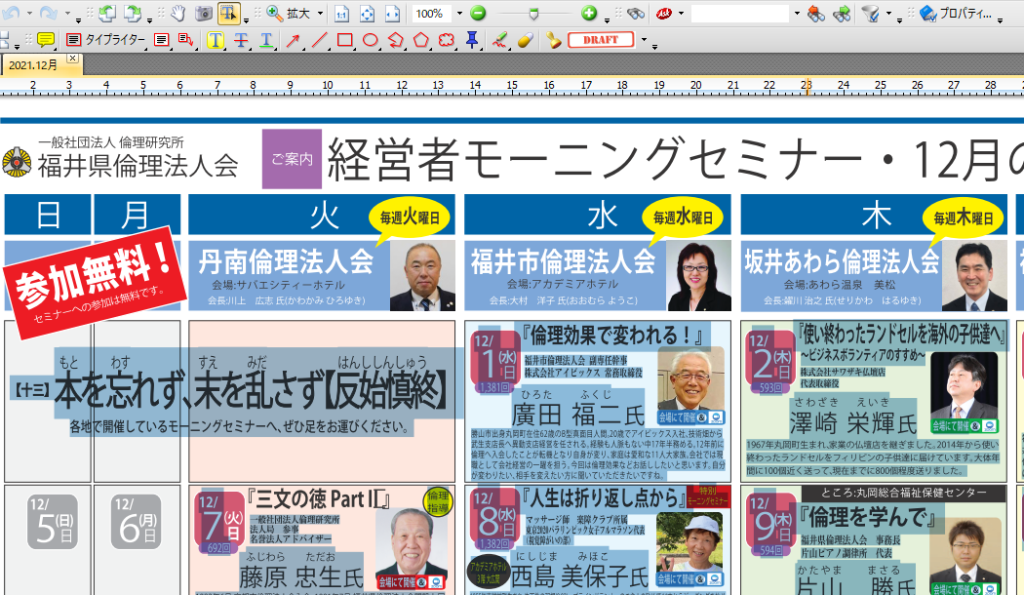Click the 坂井あわら倫理法人会 heading
This screenshot has width=1024, height=595.
tap(842, 263)
